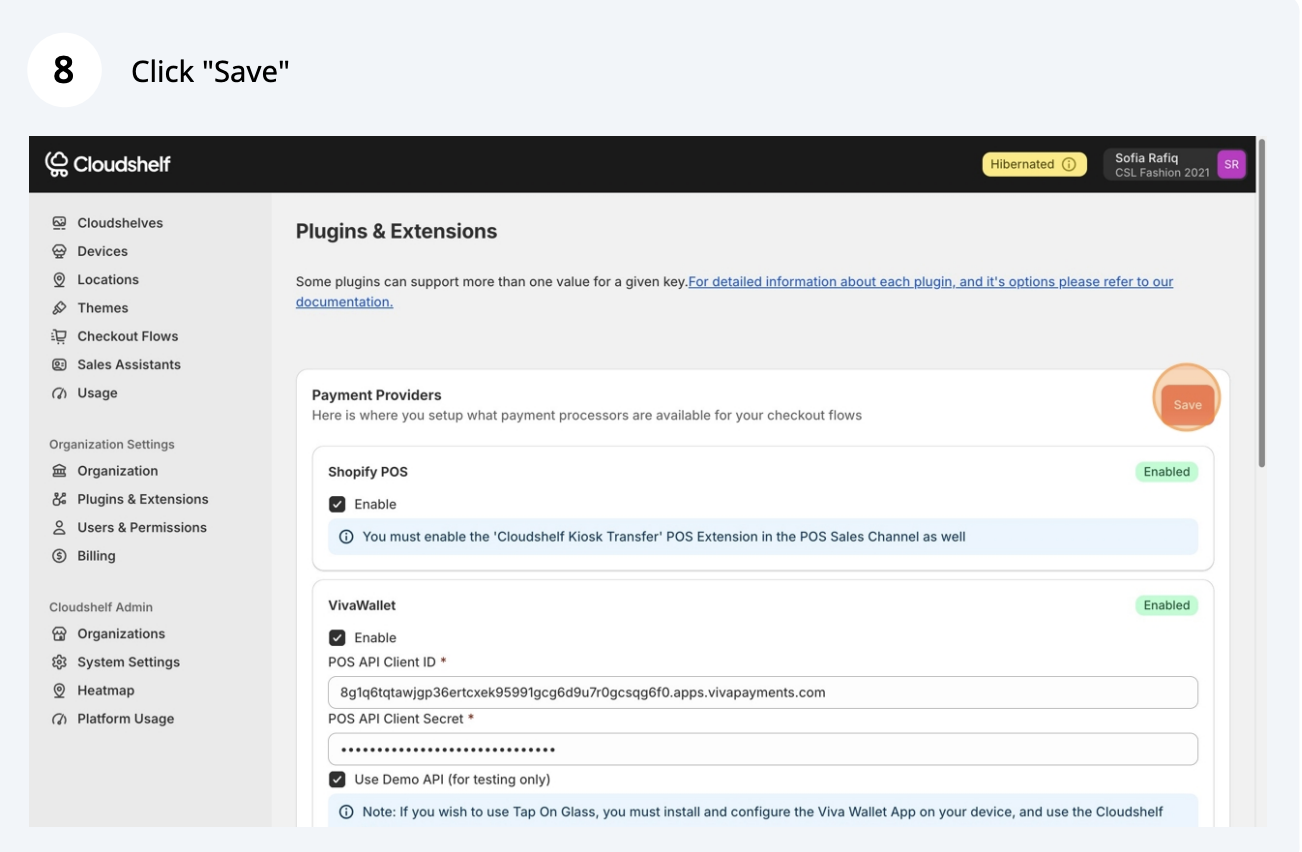The height and width of the screenshot is (852, 1302).
Task: Toggle the Shopify POS Enable checkbox
Action: click(x=337, y=504)
